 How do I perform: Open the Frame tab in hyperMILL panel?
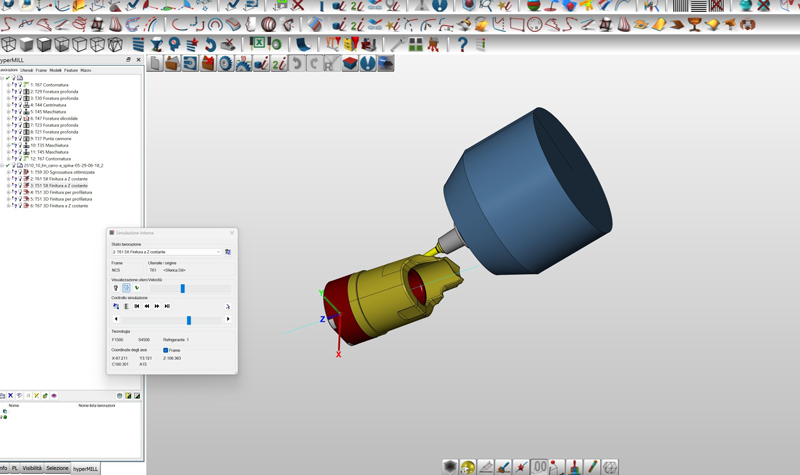point(41,70)
